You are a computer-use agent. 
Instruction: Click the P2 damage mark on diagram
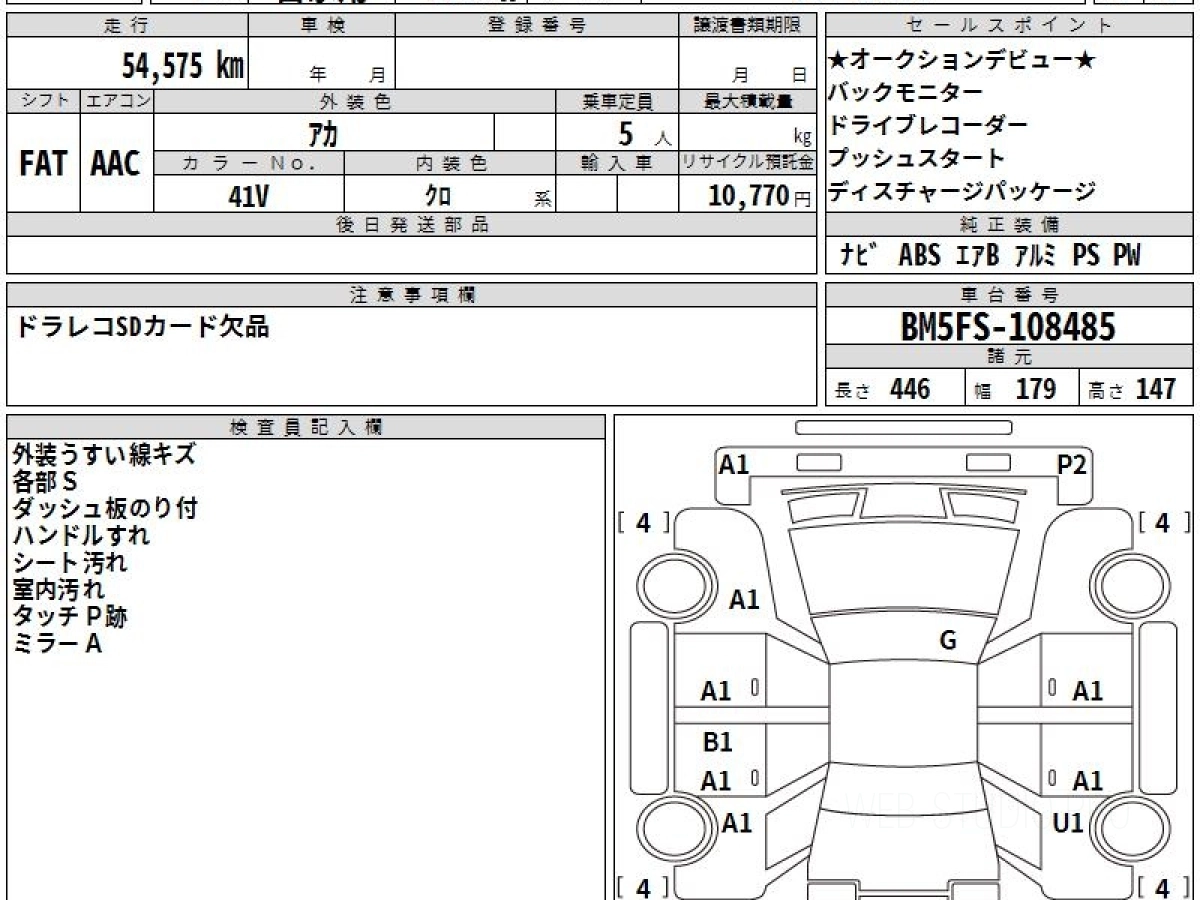pyautogui.click(x=1072, y=464)
